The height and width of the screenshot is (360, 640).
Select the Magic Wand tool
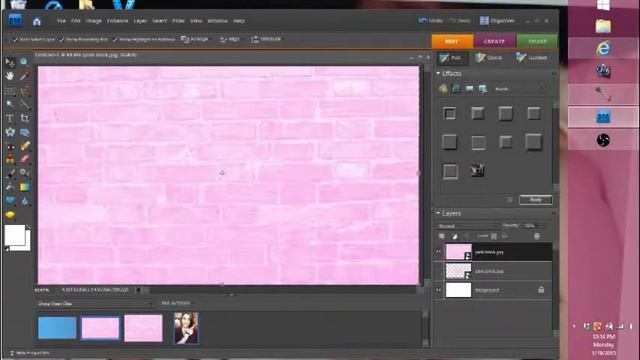10,104
